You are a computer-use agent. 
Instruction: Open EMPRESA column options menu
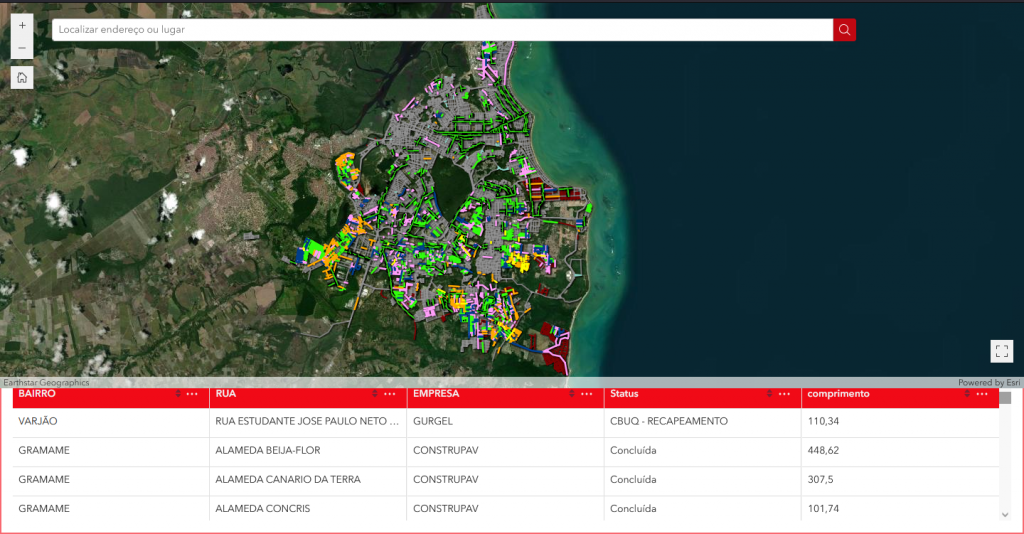coord(587,394)
